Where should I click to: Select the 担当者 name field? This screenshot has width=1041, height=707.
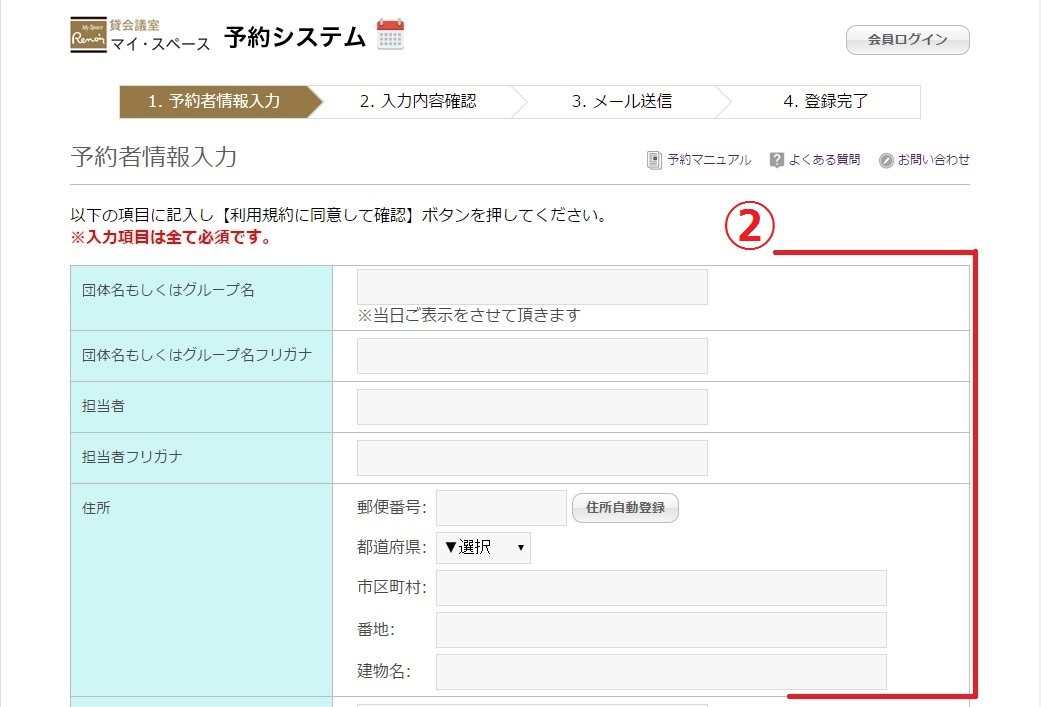[532, 407]
